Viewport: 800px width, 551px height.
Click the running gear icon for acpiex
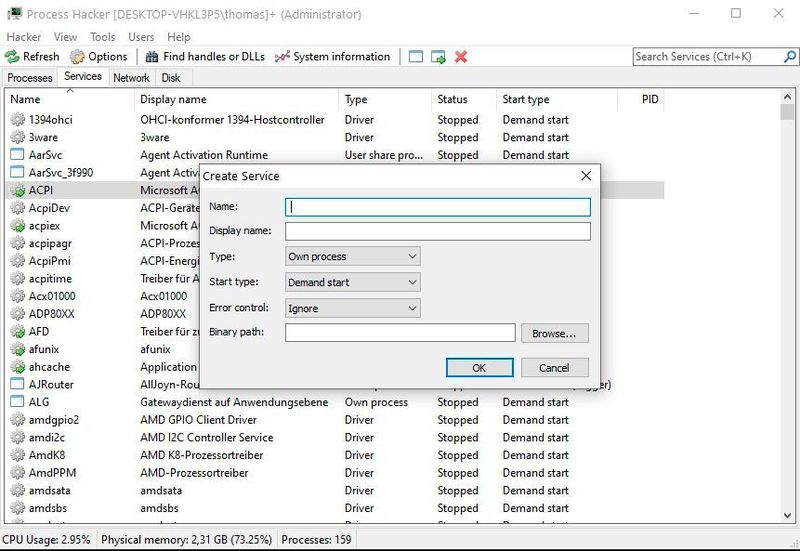(x=17, y=226)
